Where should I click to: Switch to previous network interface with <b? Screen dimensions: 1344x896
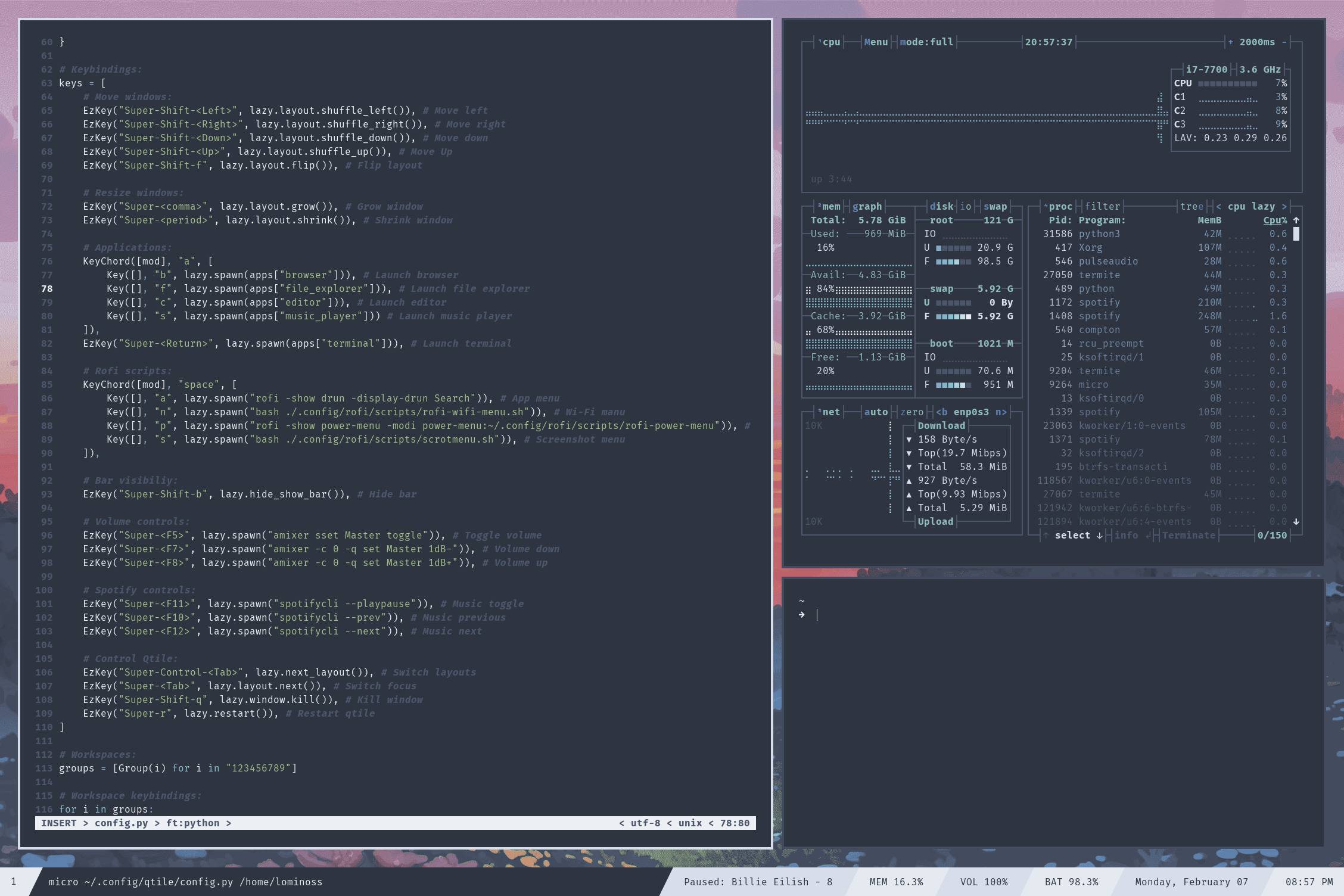pos(941,412)
